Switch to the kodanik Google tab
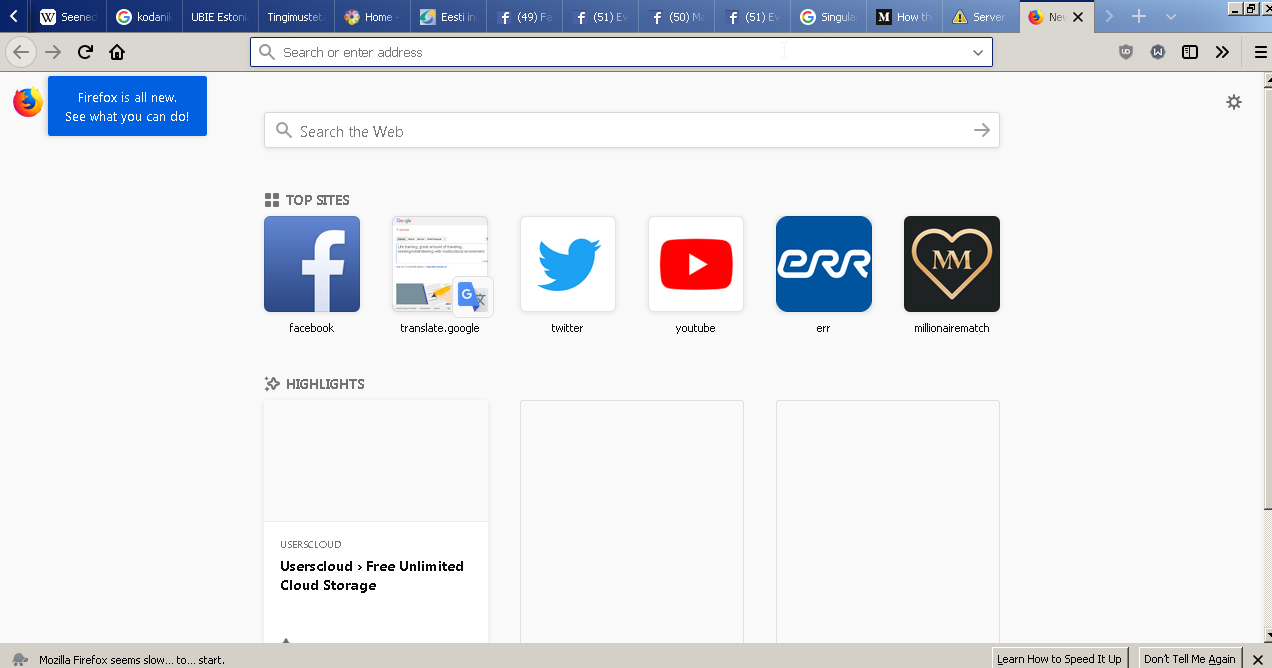1272x668 pixels. [144, 17]
